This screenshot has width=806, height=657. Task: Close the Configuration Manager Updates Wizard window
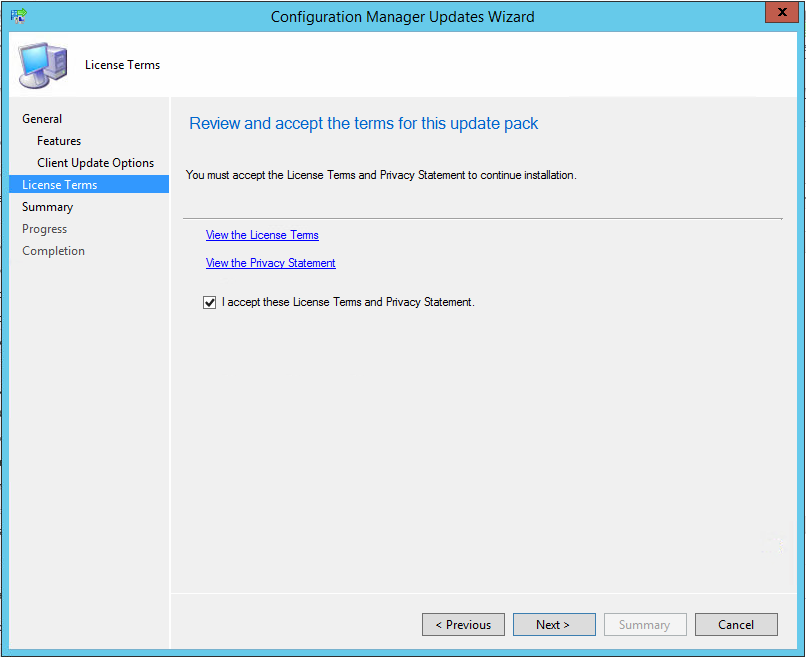coord(782,12)
